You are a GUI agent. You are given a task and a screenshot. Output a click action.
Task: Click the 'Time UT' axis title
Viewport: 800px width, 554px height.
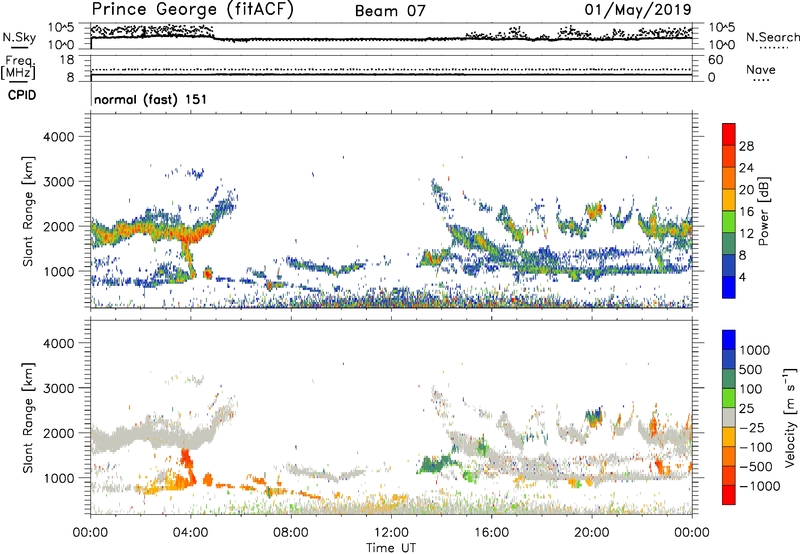391,548
